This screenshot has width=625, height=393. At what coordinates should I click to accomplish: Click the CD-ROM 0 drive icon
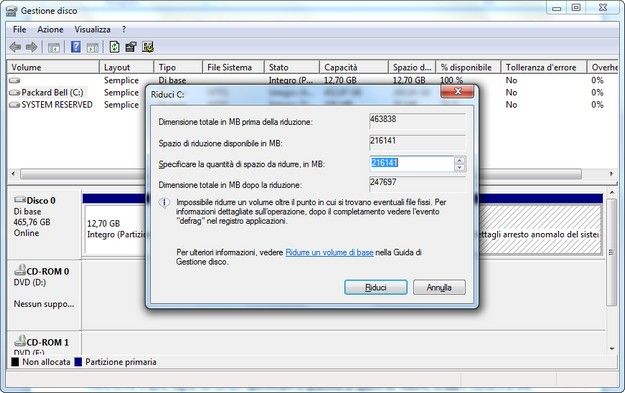coord(20,270)
